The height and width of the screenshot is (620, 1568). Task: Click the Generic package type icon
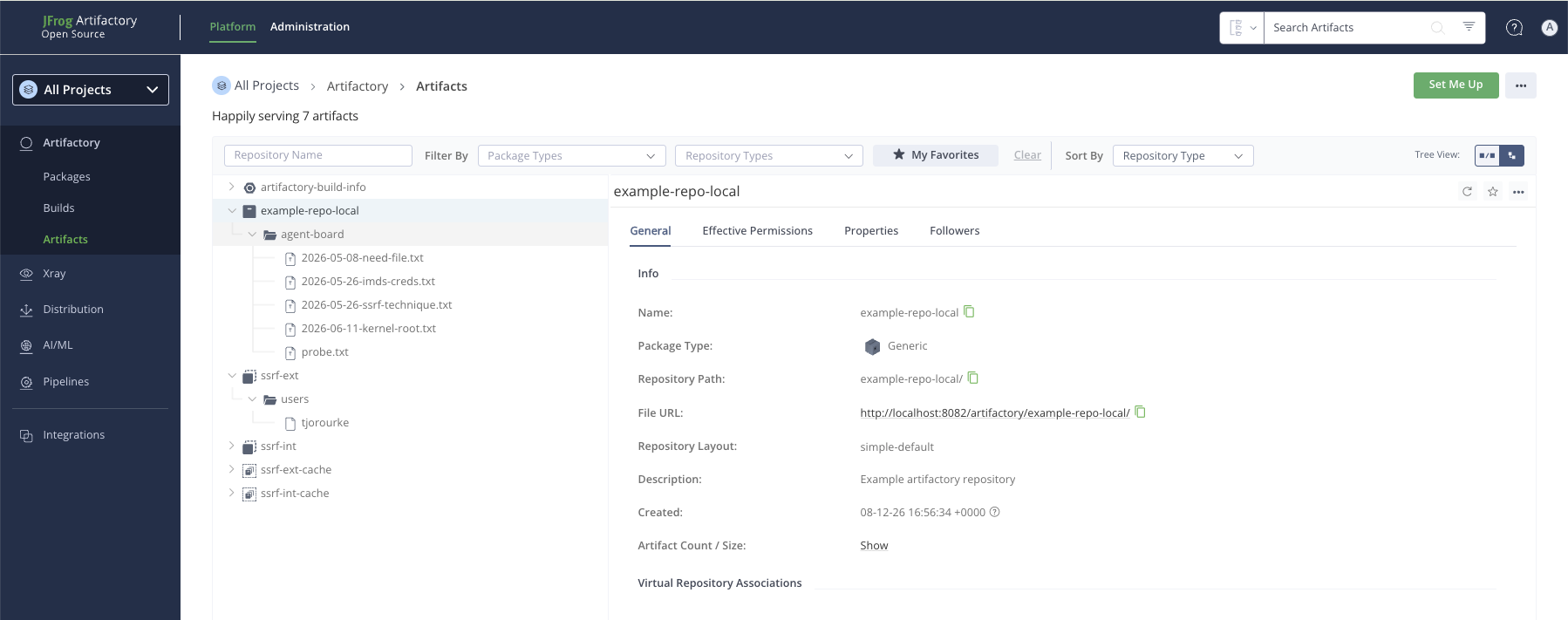(872, 346)
